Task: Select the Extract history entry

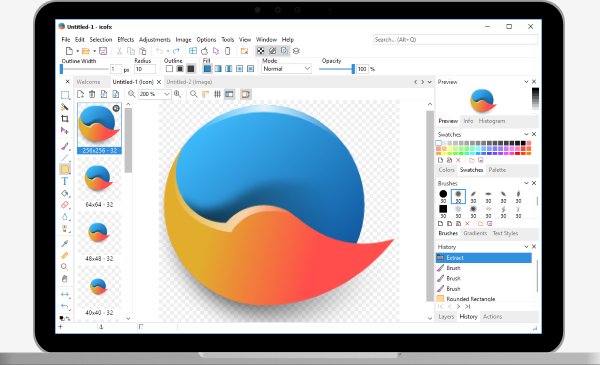Action: pos(484,258)
